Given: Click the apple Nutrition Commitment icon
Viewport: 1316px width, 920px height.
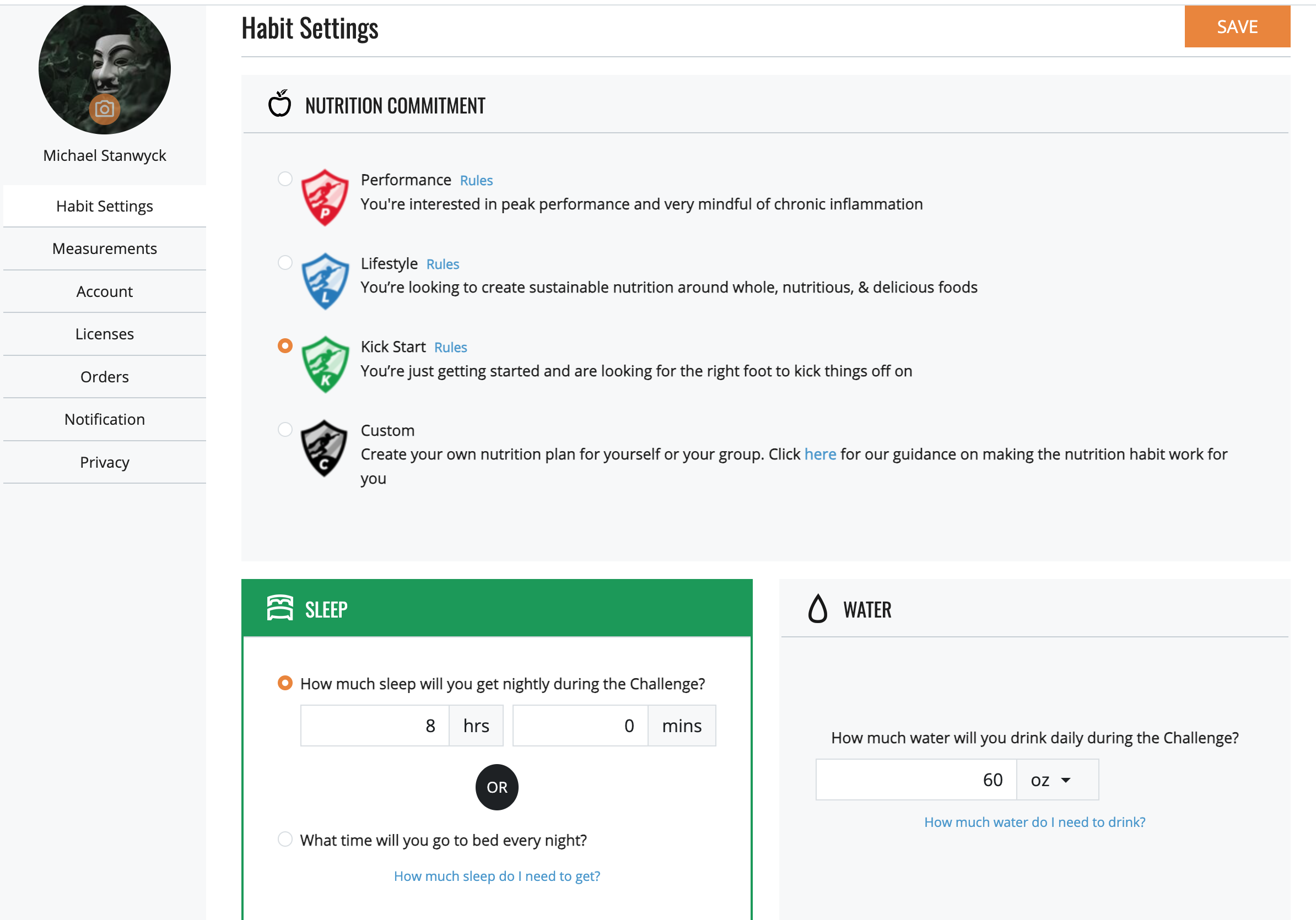Looking at the screenshot, I should pyautogui.click(x=280, y=104).
